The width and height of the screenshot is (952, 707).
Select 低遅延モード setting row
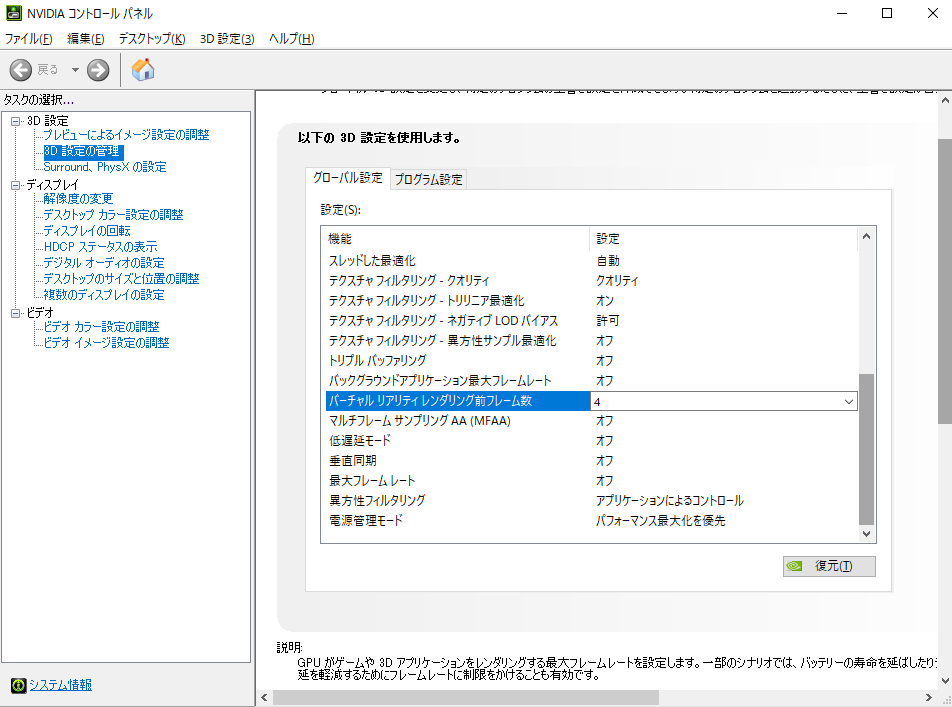(592, 442)
